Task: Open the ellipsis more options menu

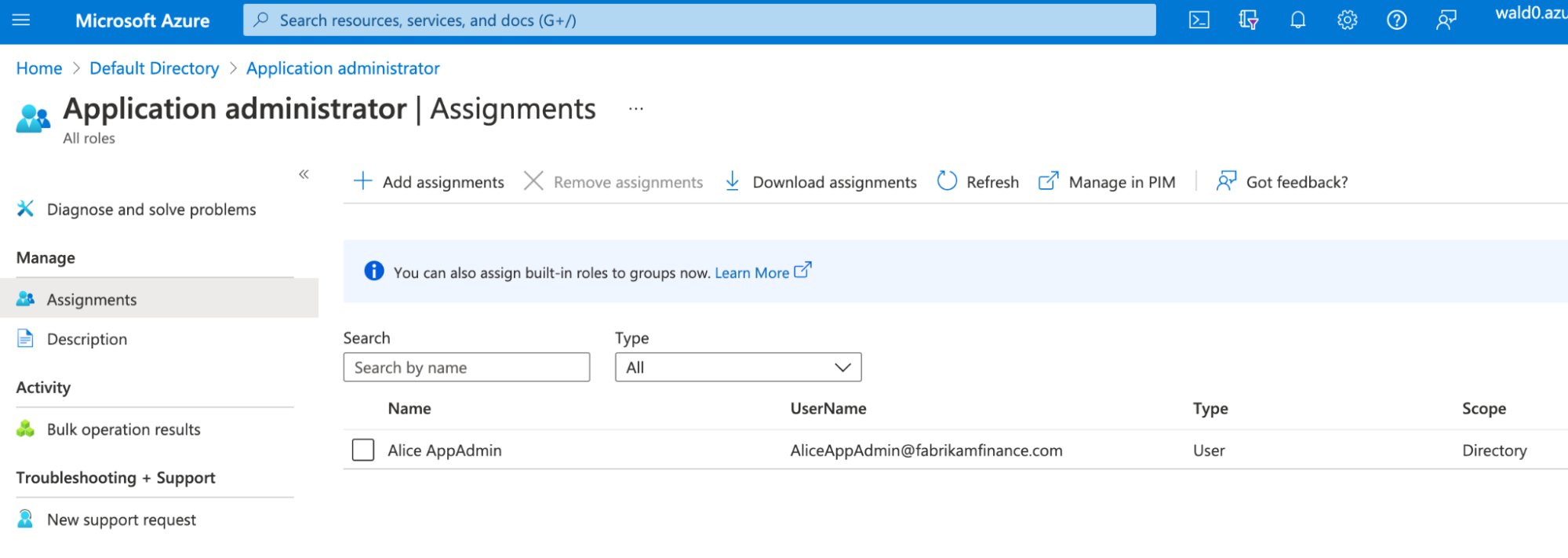Action: pyautogui.click(x=635, y=109)
